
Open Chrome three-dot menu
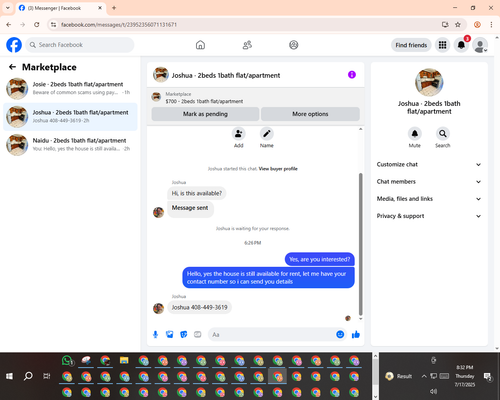(x=491, y=25)
